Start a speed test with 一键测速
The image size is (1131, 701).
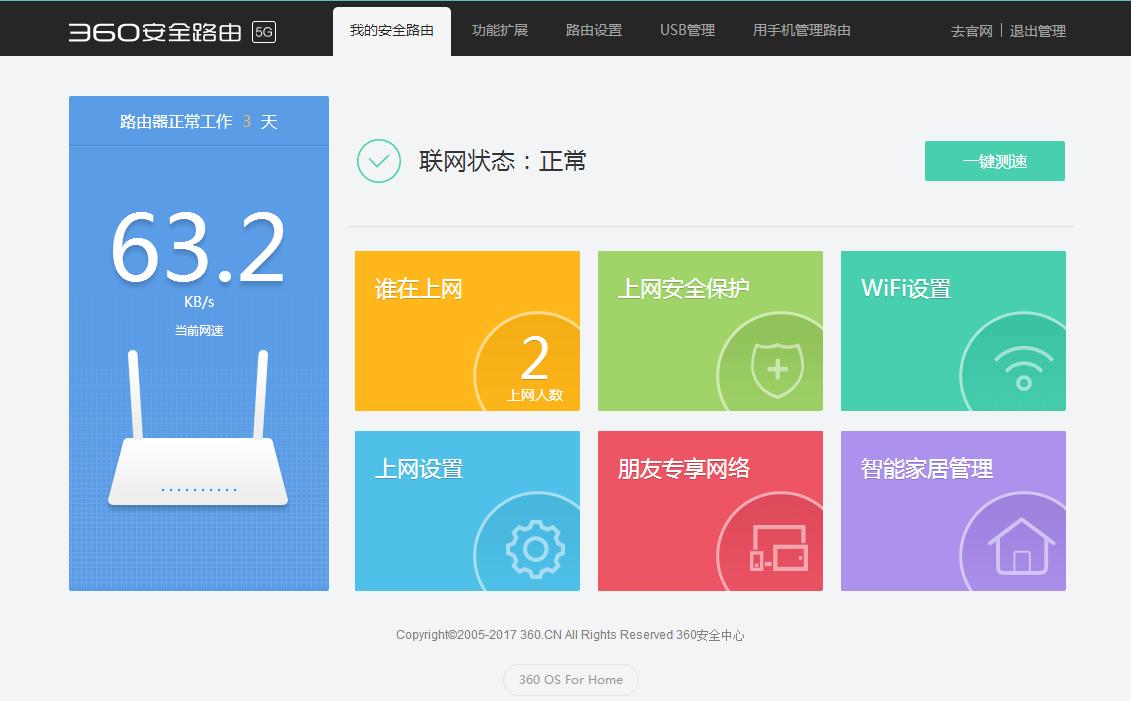point(994,160)
